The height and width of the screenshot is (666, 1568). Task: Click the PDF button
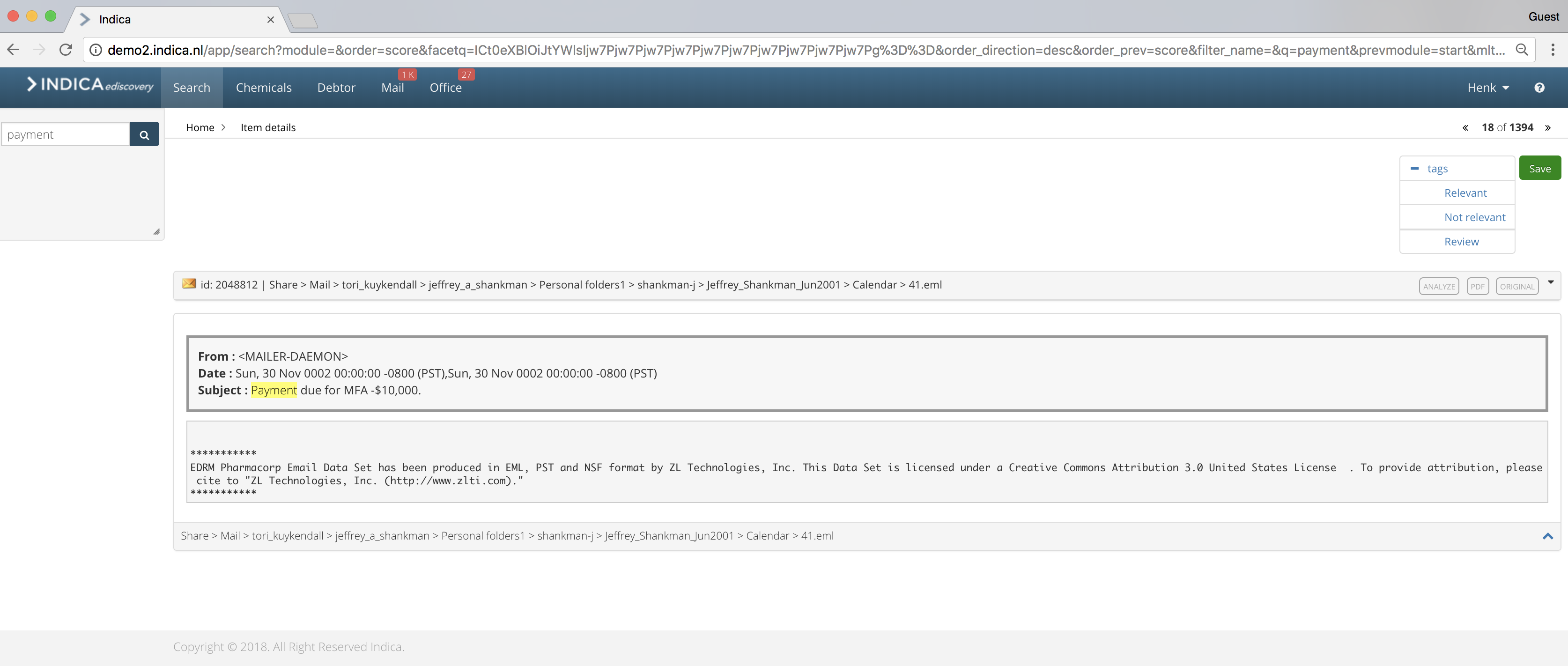pos(1477,286)
